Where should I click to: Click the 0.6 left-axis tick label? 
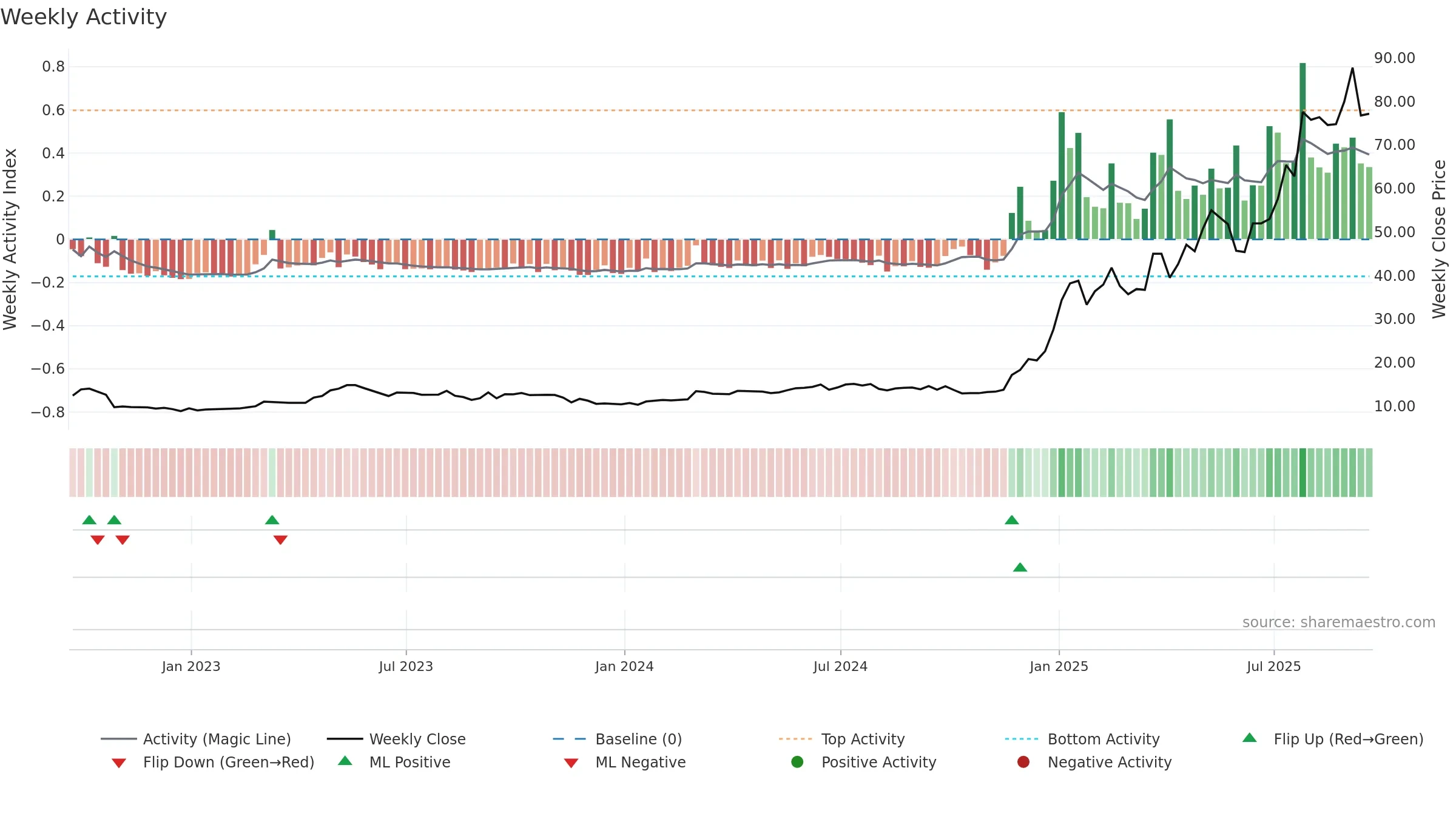click(x=53, y=110)
